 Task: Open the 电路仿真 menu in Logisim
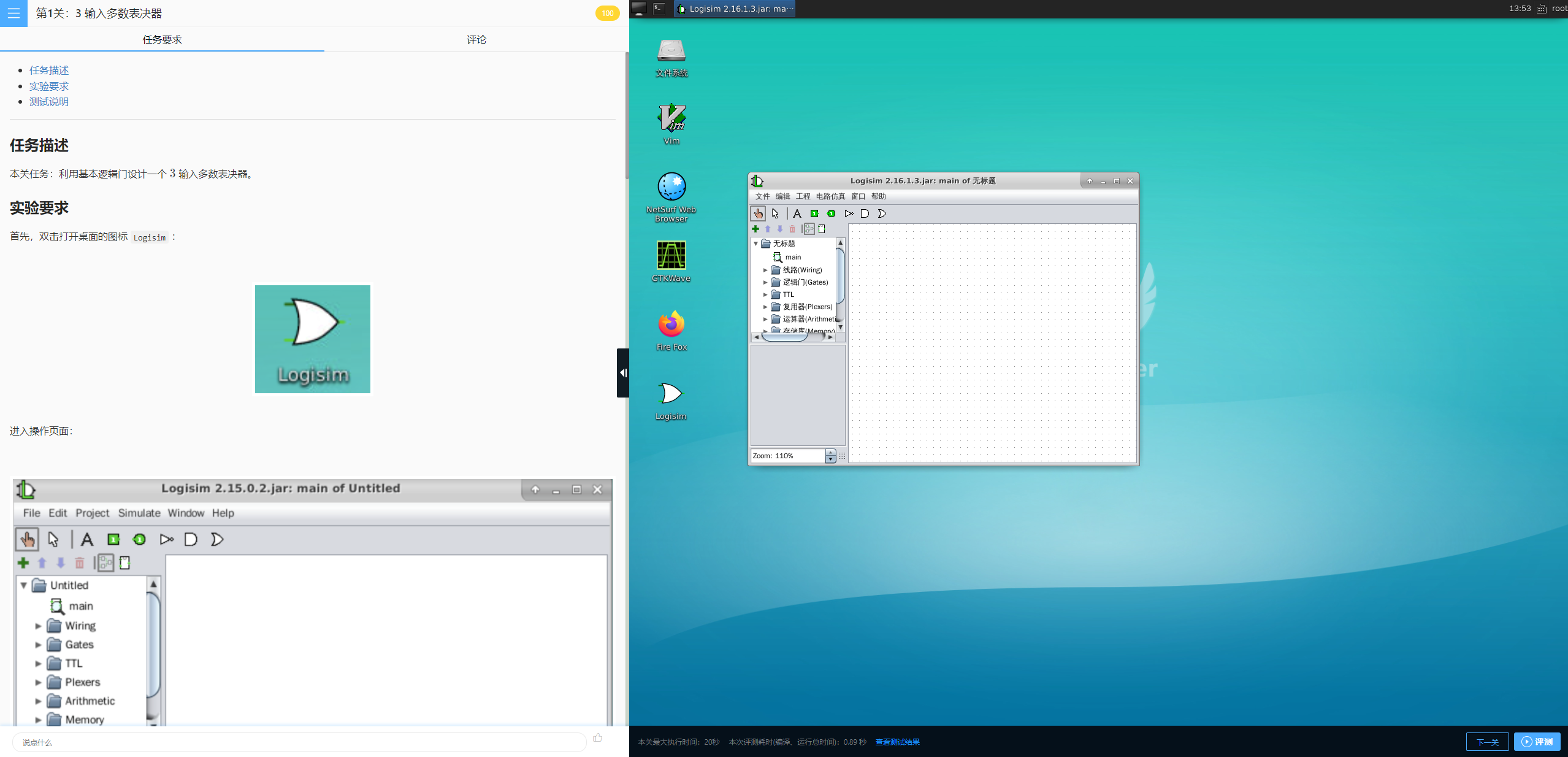(x=830, y=196)
